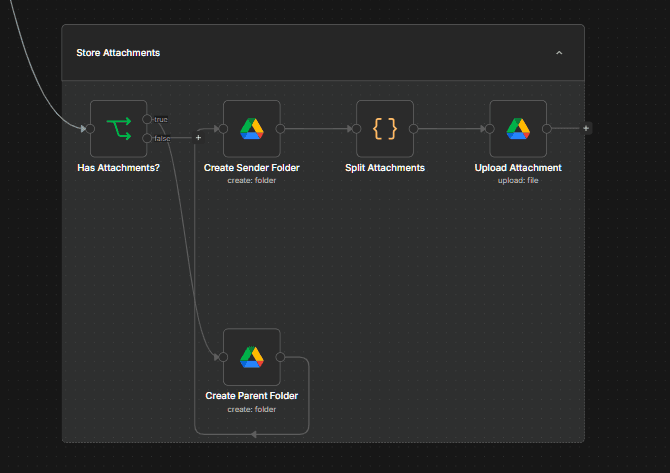Click the output port of Create Parent Folder
Image resolution: width=670 pixels, height=473 pixels.
tap(280, 357)
